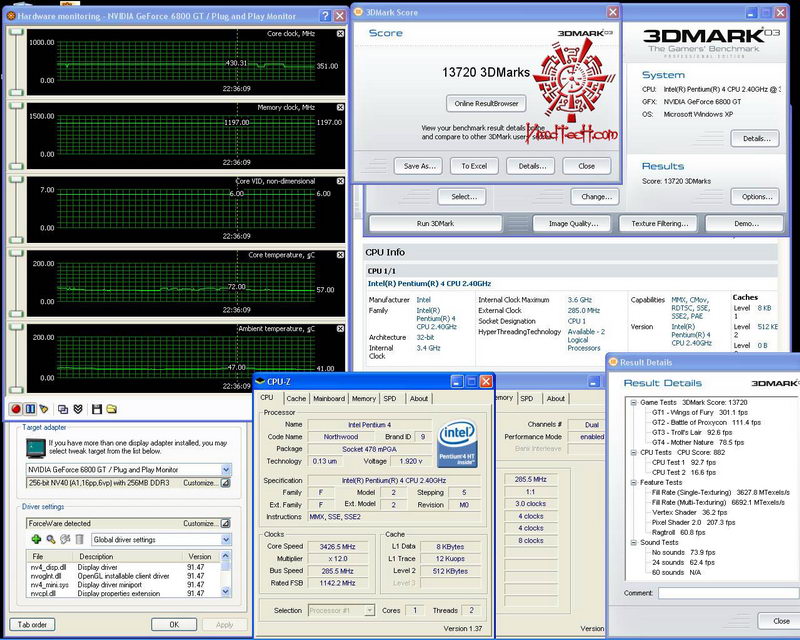Click the Result Details title bar icon
This screenshot has height=640, width=800.
613,362
